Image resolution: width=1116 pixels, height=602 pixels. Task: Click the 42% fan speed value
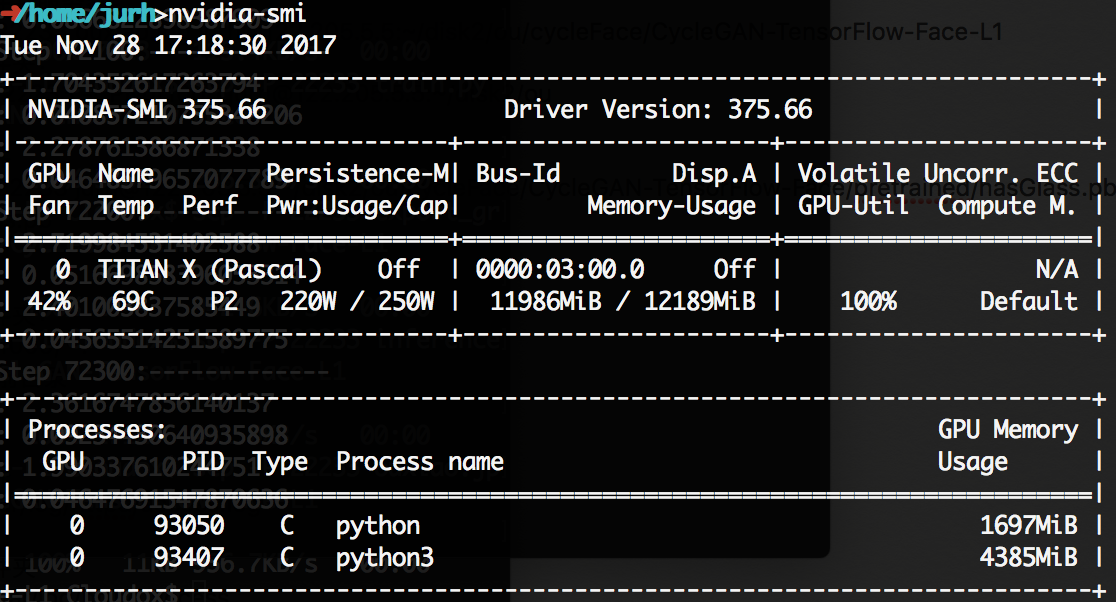(49, 301)
